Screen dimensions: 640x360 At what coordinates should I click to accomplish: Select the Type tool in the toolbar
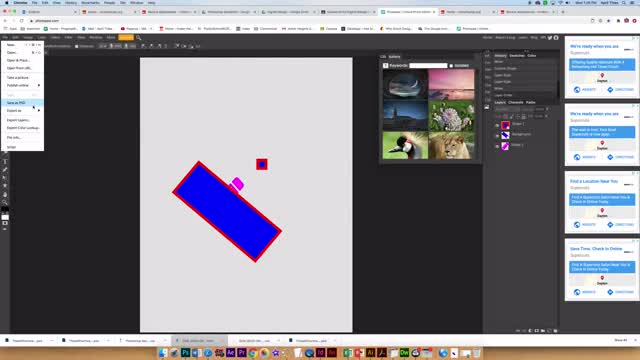(x=5, y=162)
